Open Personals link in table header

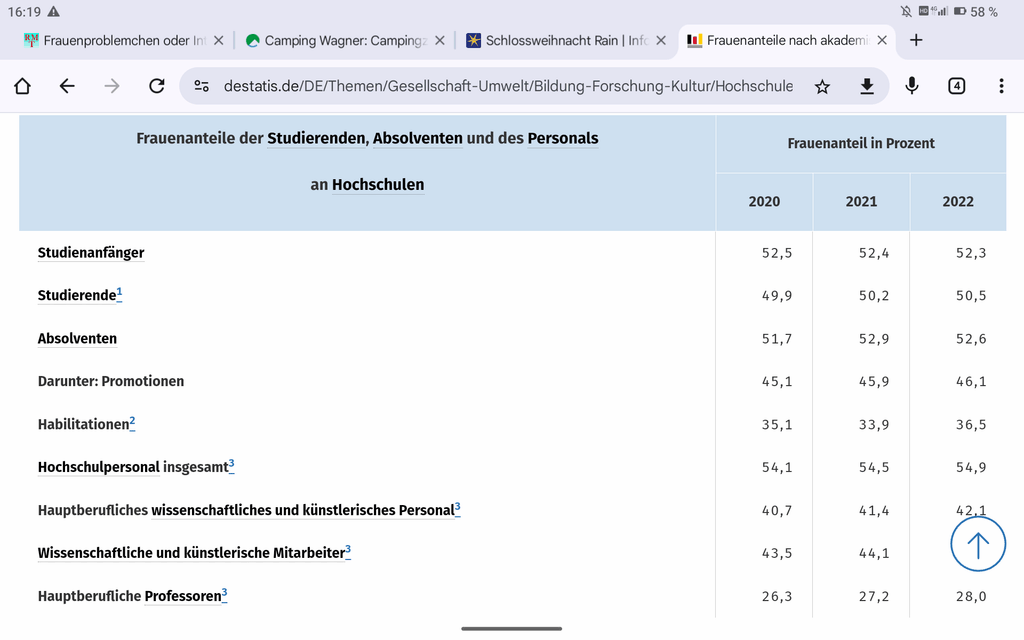tap(563, 138)
